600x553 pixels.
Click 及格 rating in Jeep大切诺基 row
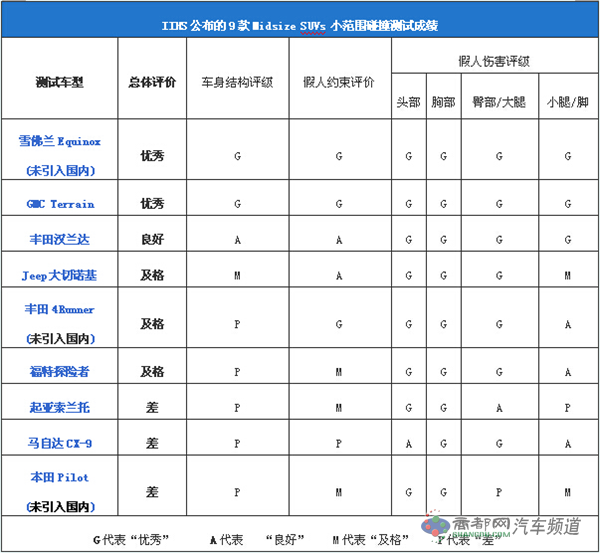(x=152, y=275)
